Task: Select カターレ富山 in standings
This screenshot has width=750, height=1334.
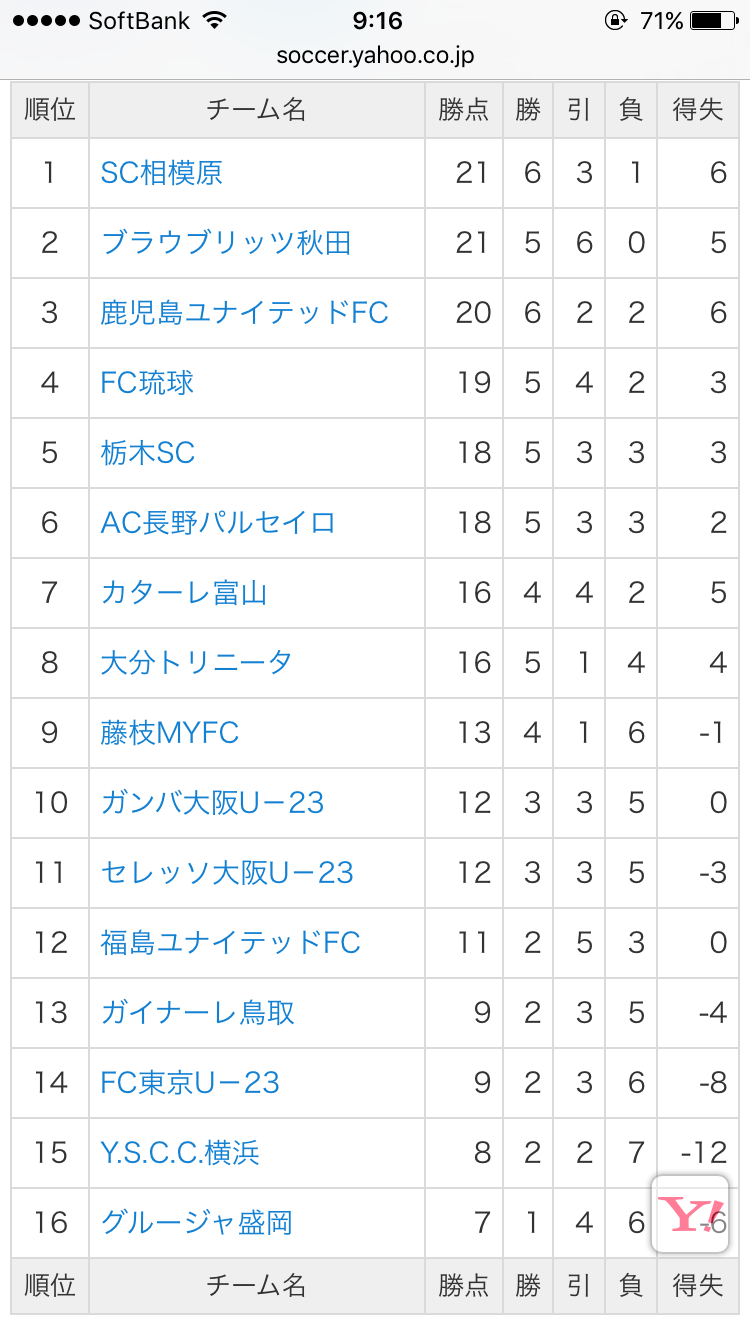Action: click(x=184, y=593)
